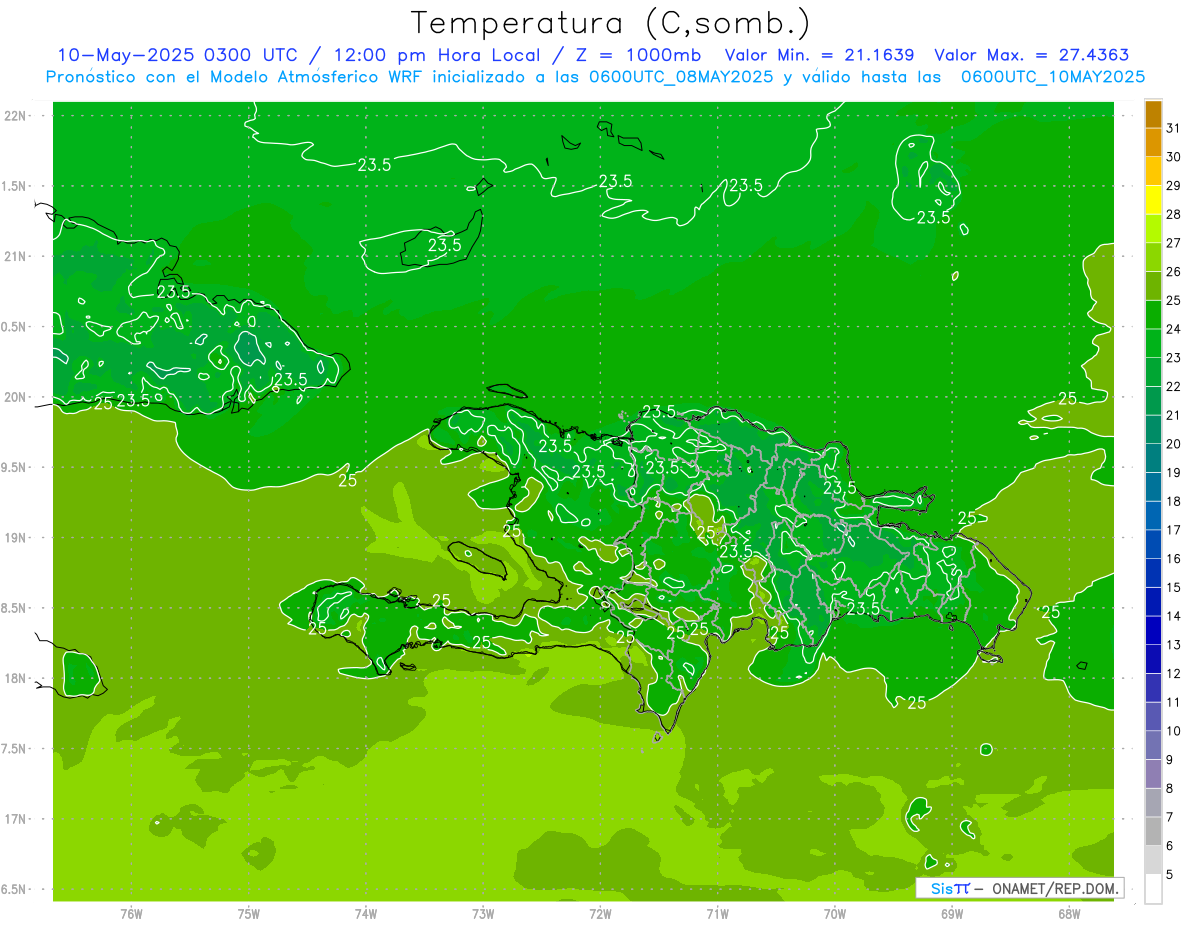Select the '75W' longitude axis label
The width and height of the screenshot is (1200, 927).
249,914
